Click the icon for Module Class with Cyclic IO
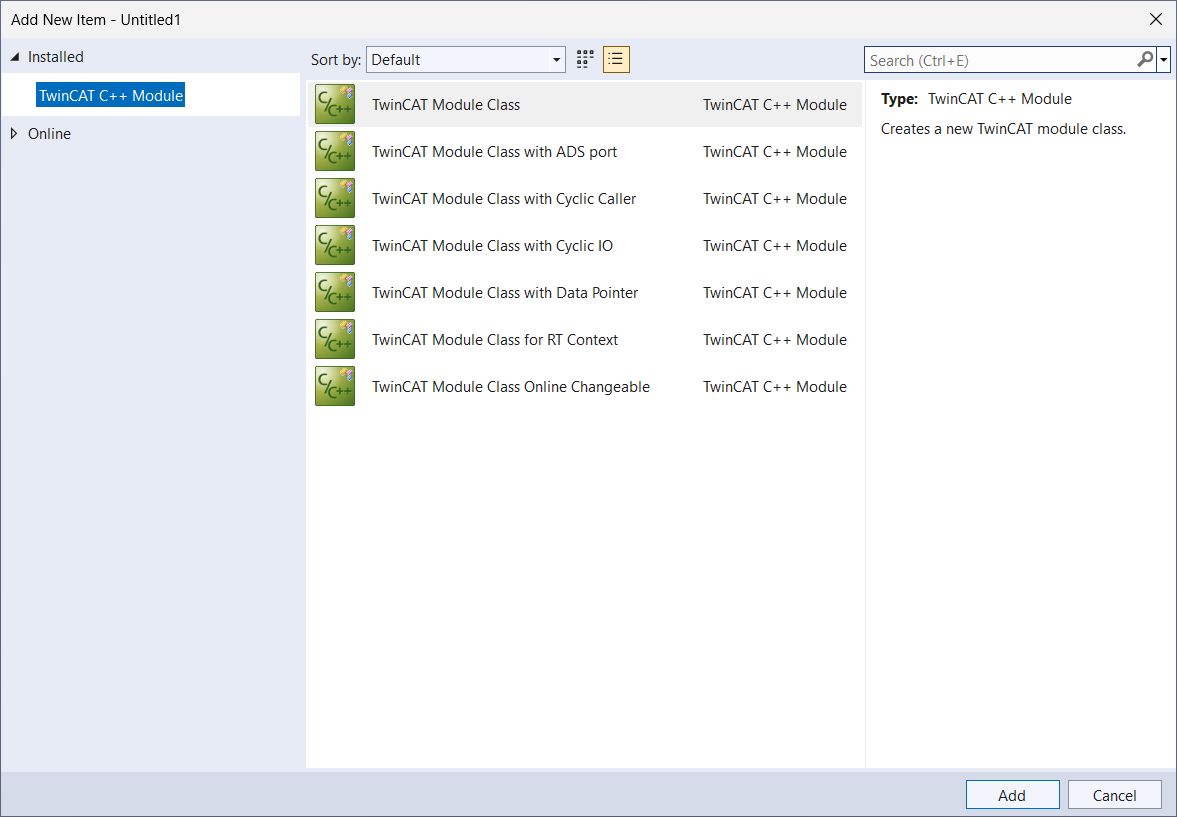This screenshot has height=817, width=1177. 335,246
